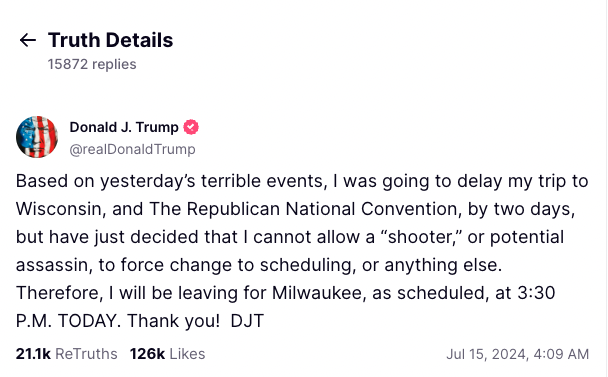Click the pink verified badge icon
The width and height of the screenshot is (608, 377).
(x=191, y=127)
